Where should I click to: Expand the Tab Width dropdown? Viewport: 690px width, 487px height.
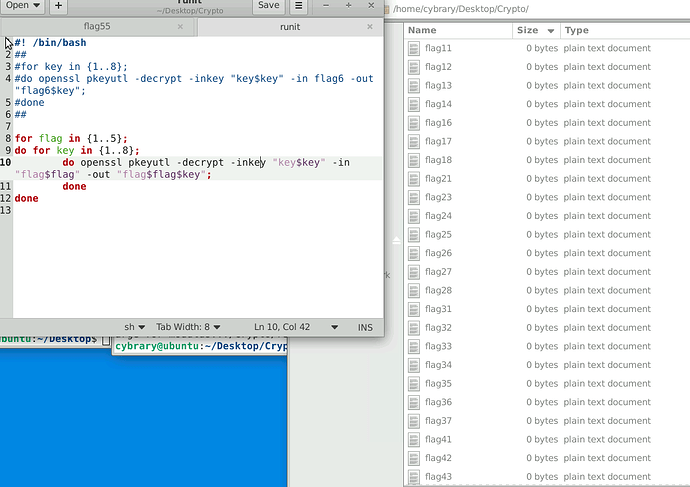(188, 327)
